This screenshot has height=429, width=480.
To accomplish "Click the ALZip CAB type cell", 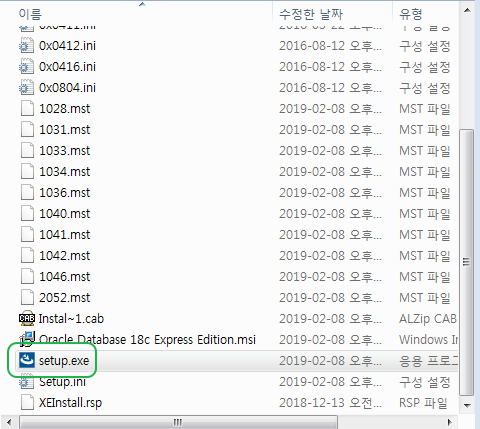I will pyautogui.click(x=428, y=319).
